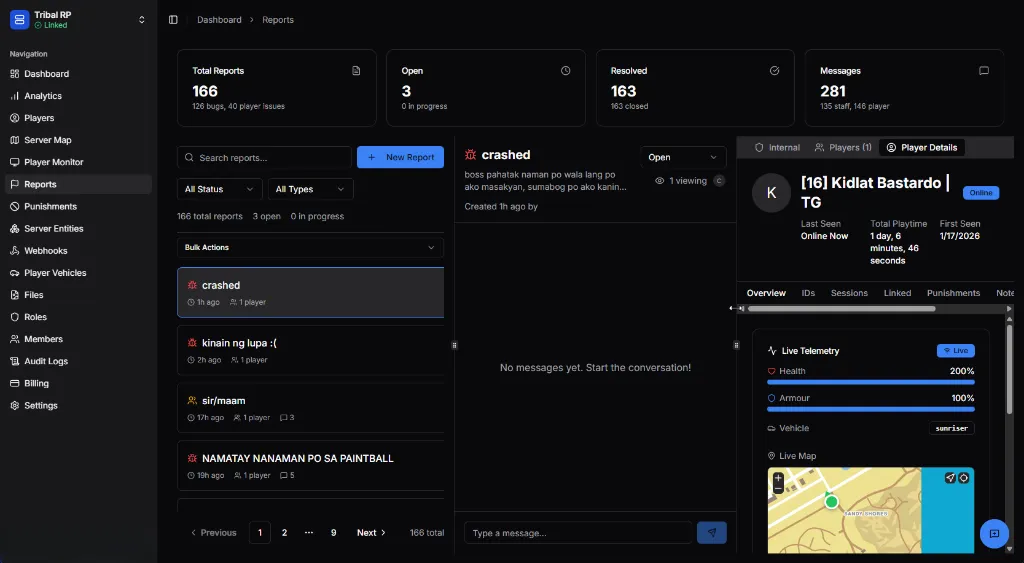Switch to the Internal tab
1024x563 pixels.
[x=777, y=148]
